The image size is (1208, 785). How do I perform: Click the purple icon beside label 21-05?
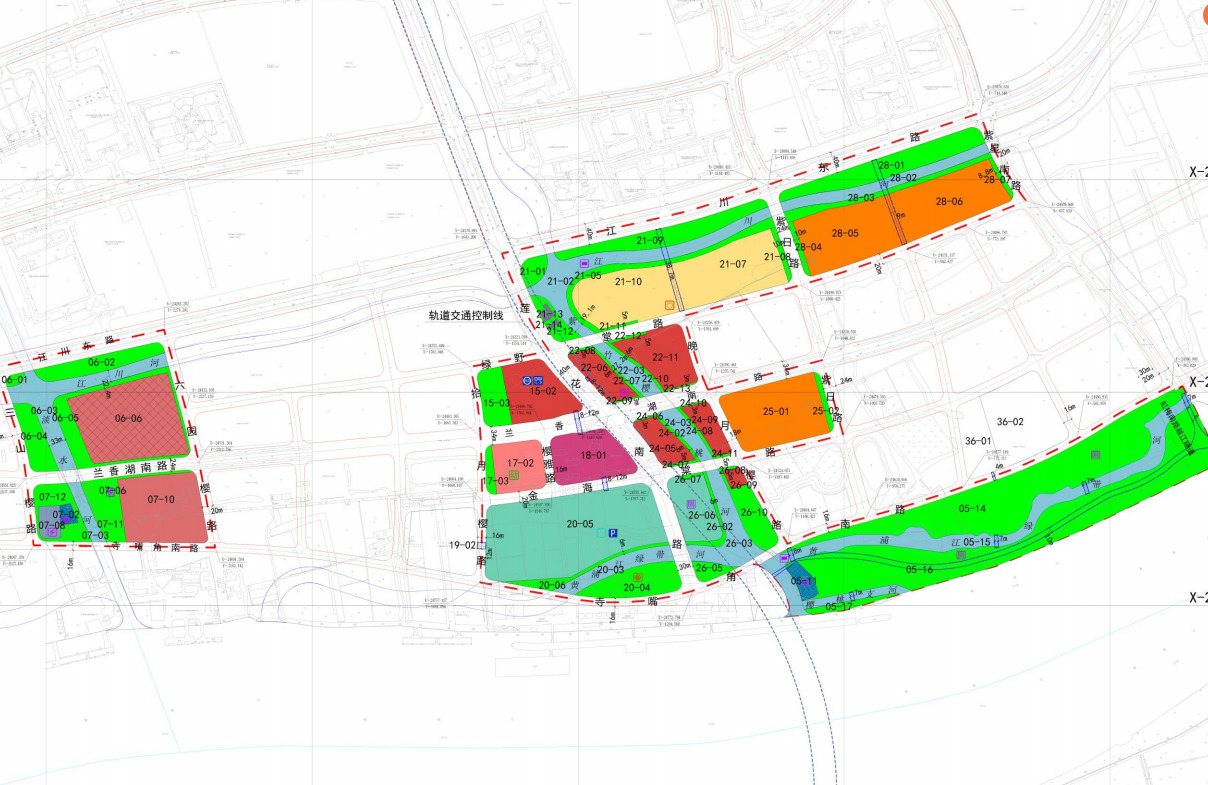pyautogui.click(x=585, y=262)
